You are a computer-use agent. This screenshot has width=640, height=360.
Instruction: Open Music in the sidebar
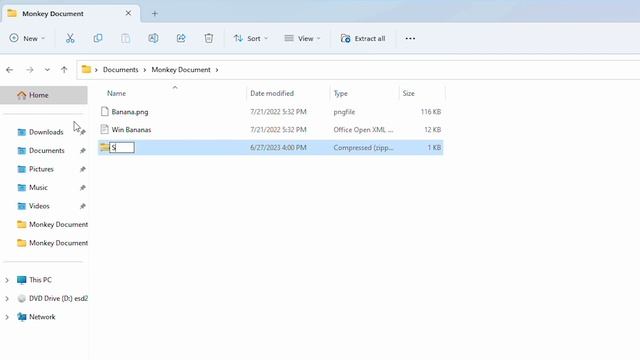pyautogui.click(x=38, y=188)
